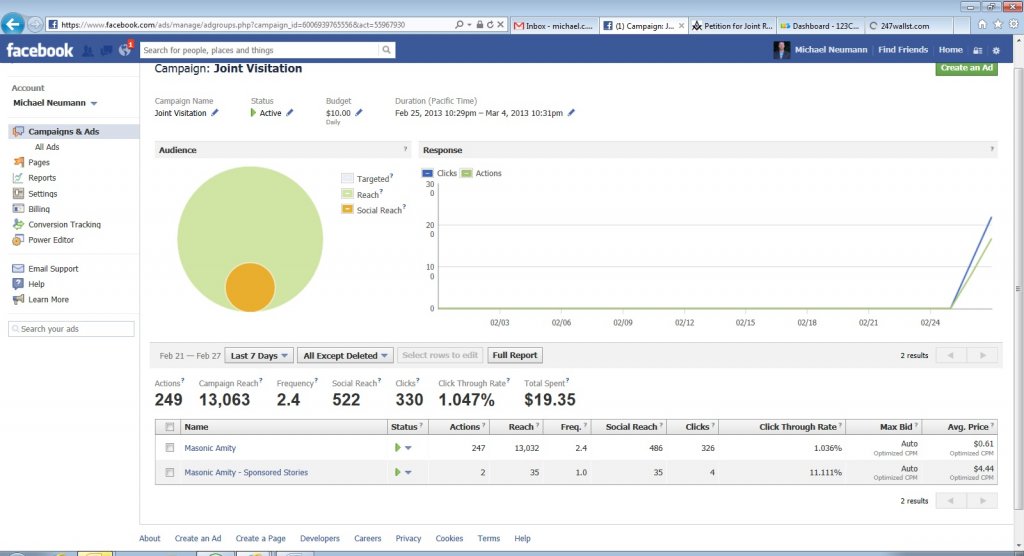
Task: Click the Full Report button
Action: coord(515,355)
